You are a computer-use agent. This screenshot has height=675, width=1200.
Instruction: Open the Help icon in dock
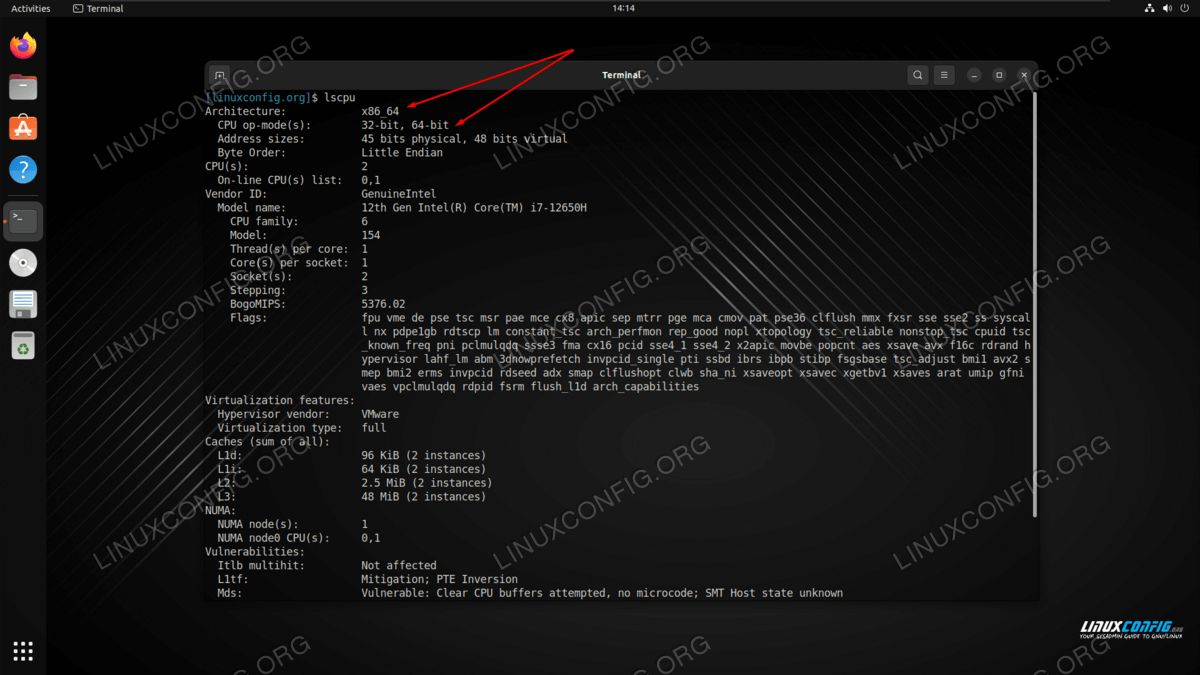(23, 169)
